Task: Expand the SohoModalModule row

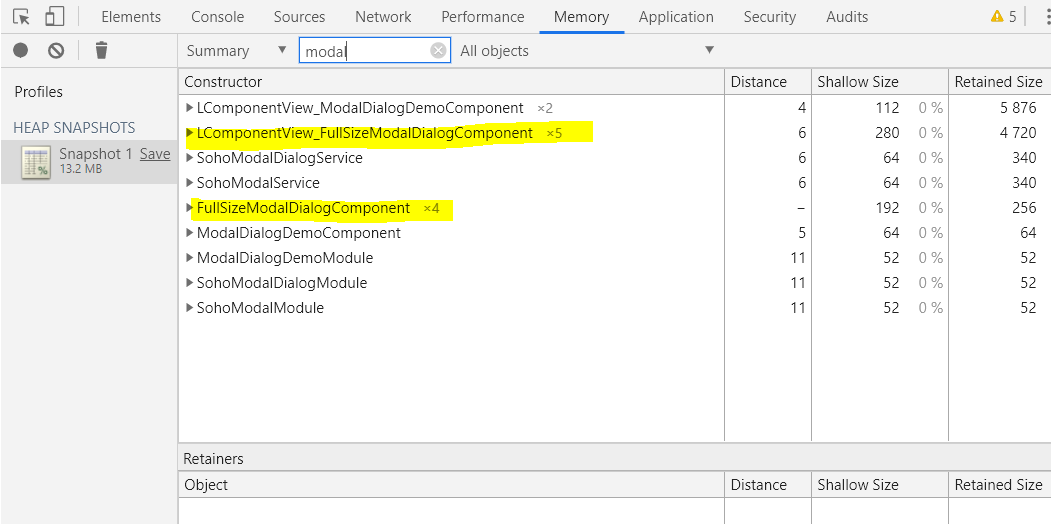Action: coord(190,308)
